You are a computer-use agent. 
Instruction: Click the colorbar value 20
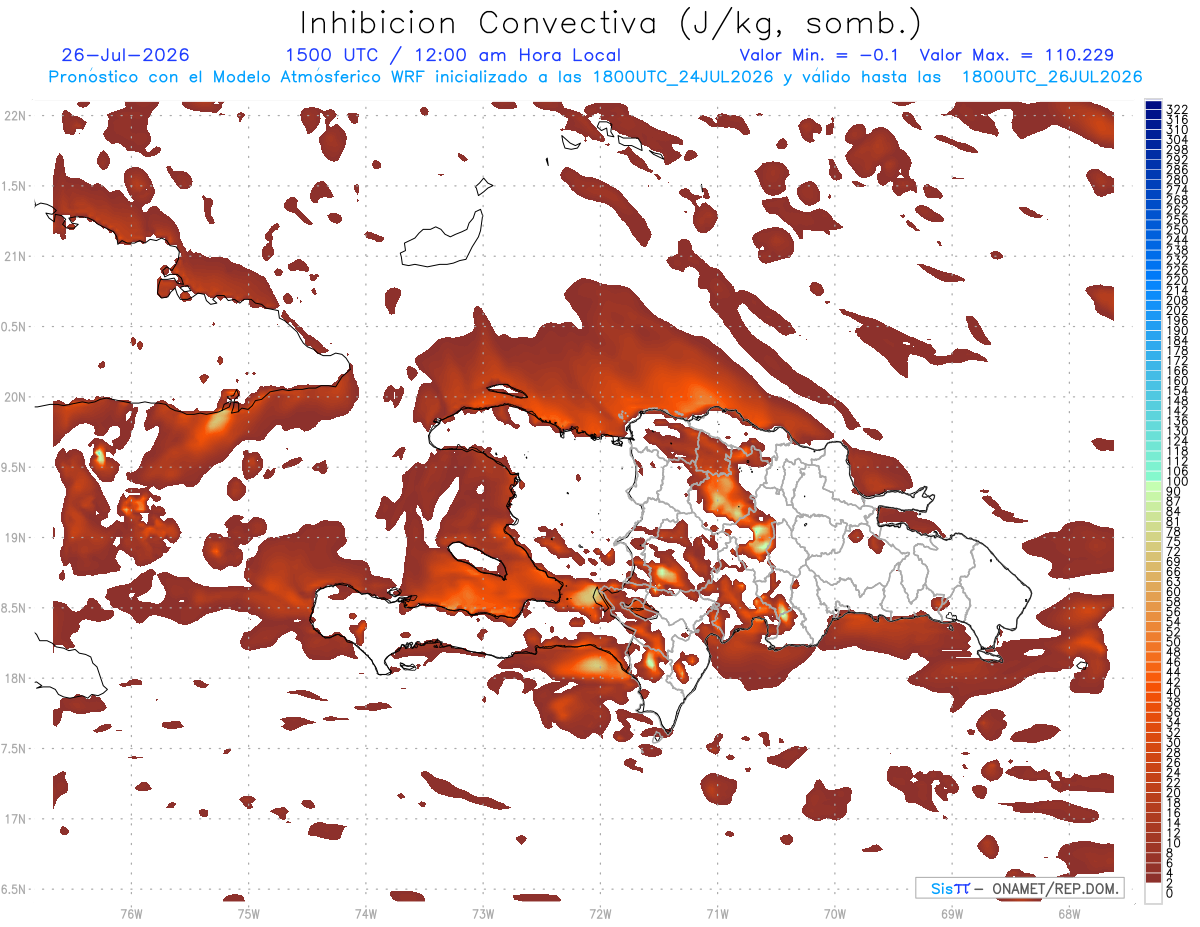click(1173, 793)
